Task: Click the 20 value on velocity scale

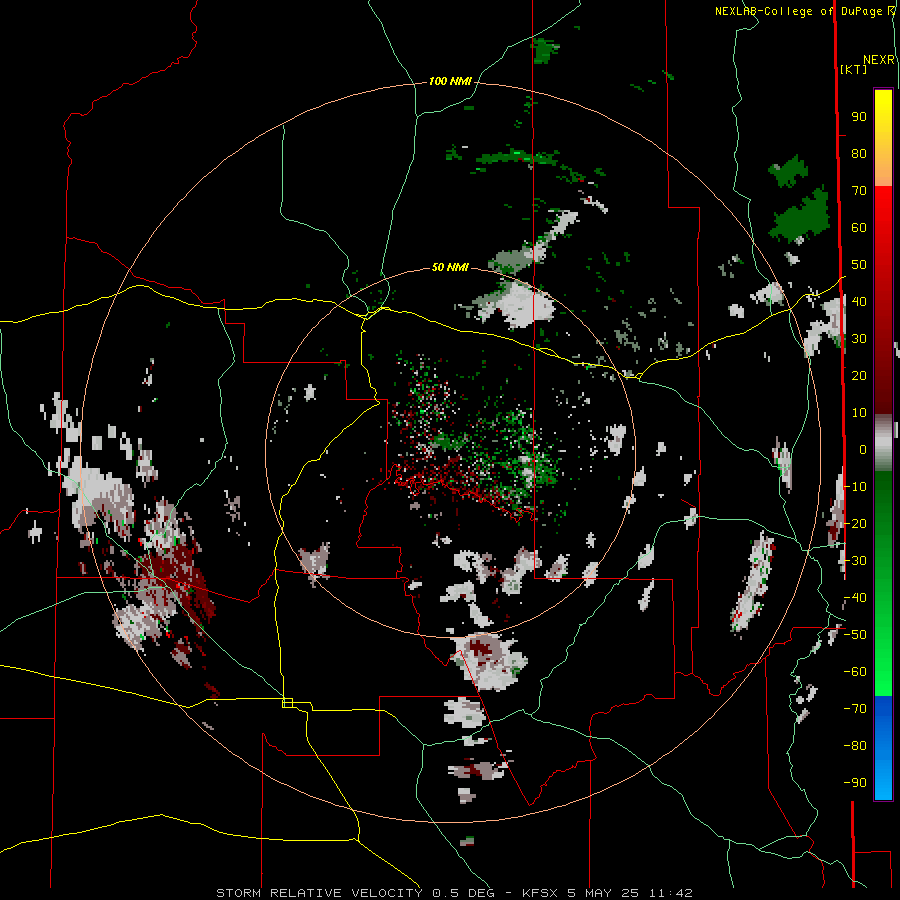Action: [859, 376]
